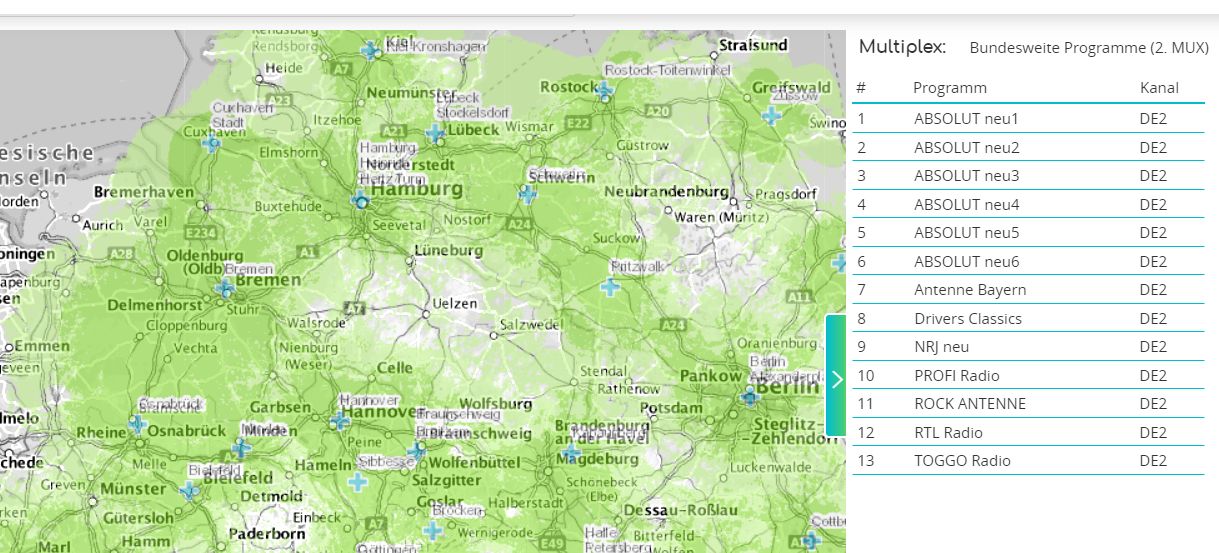Click the transmitter icon in Berlin
This screenshot has height=553, width=1219.
750,397
